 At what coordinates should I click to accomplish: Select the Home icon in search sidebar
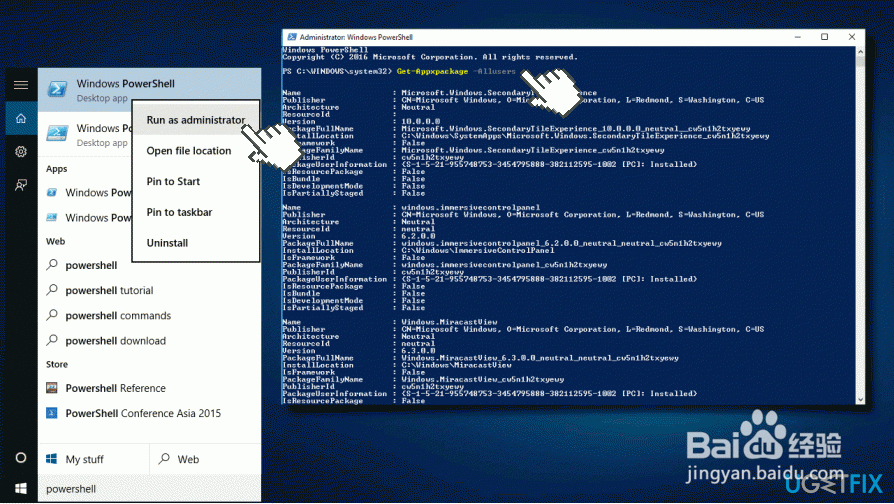coord(21,119)
